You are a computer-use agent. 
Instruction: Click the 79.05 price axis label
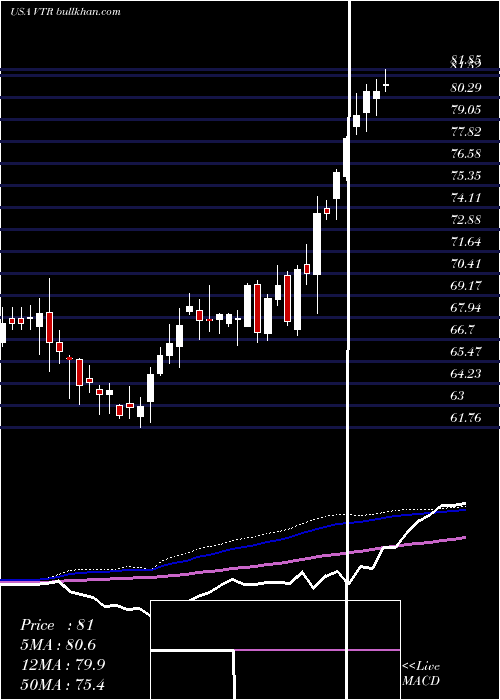tap(466, 109)
